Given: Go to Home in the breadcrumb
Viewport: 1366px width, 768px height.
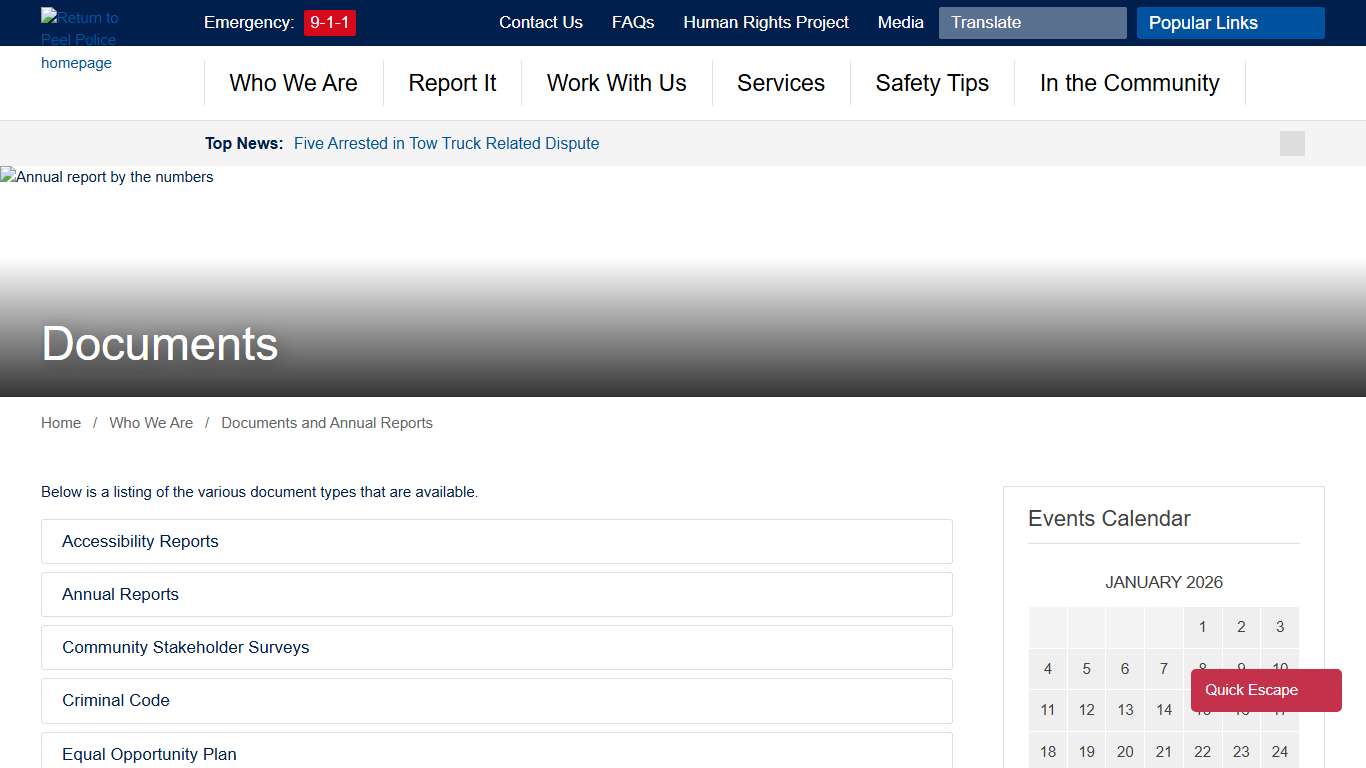Looking at the screenshot, I should [x=61, y=423].
